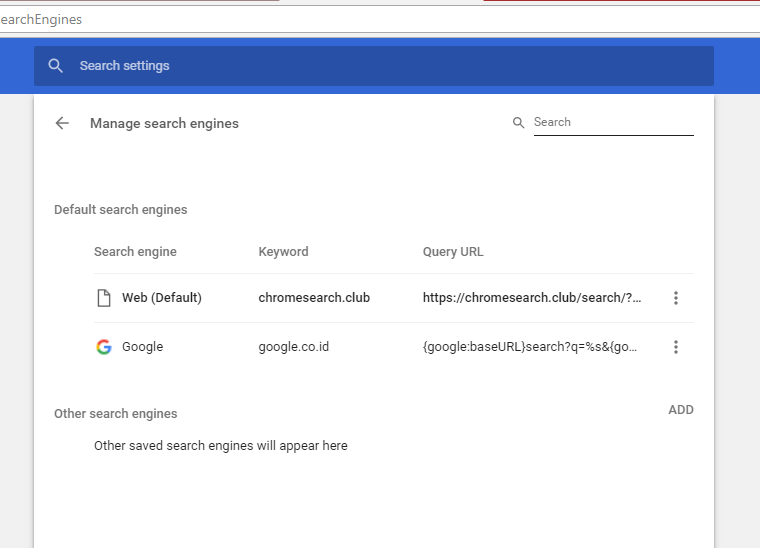
Task: Select the chromesearch.club keyword
Action: (314, 297)
